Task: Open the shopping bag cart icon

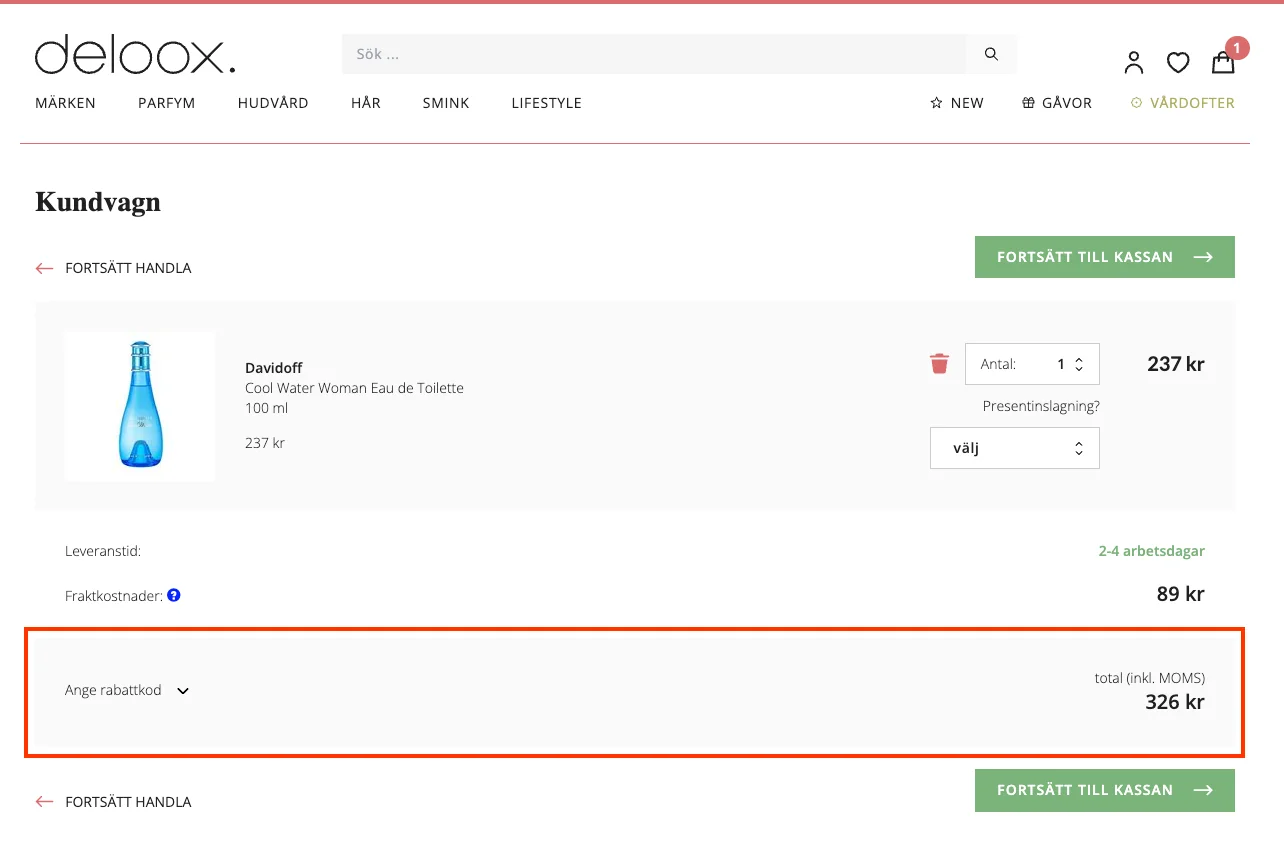Action: tap(1223, 62)
